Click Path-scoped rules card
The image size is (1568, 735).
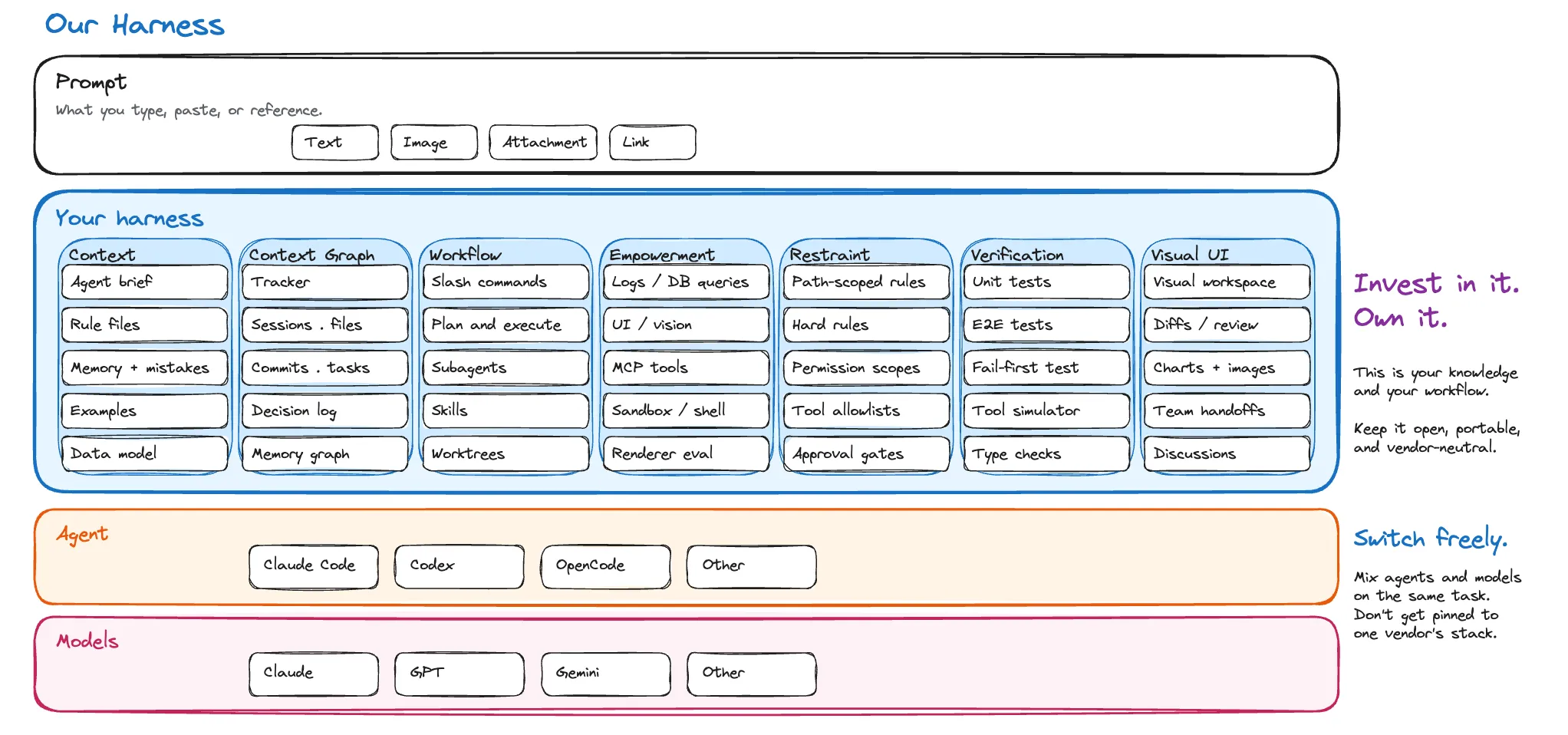pos(867,282)
